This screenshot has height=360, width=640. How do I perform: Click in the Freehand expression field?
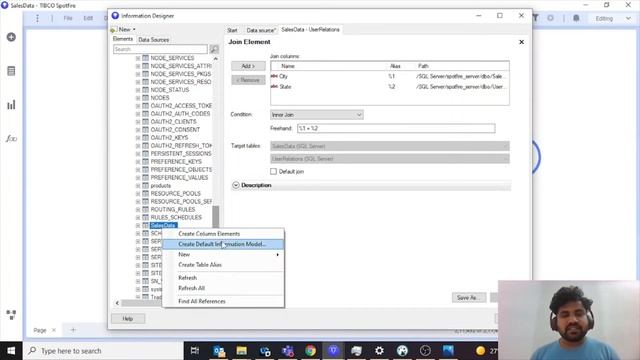click(x=396, y=129)
